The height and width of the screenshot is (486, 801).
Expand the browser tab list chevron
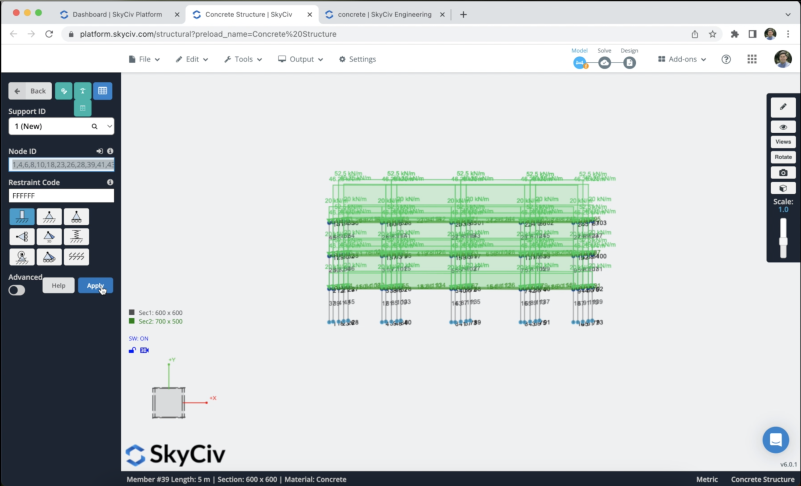[x=788, y=14]
